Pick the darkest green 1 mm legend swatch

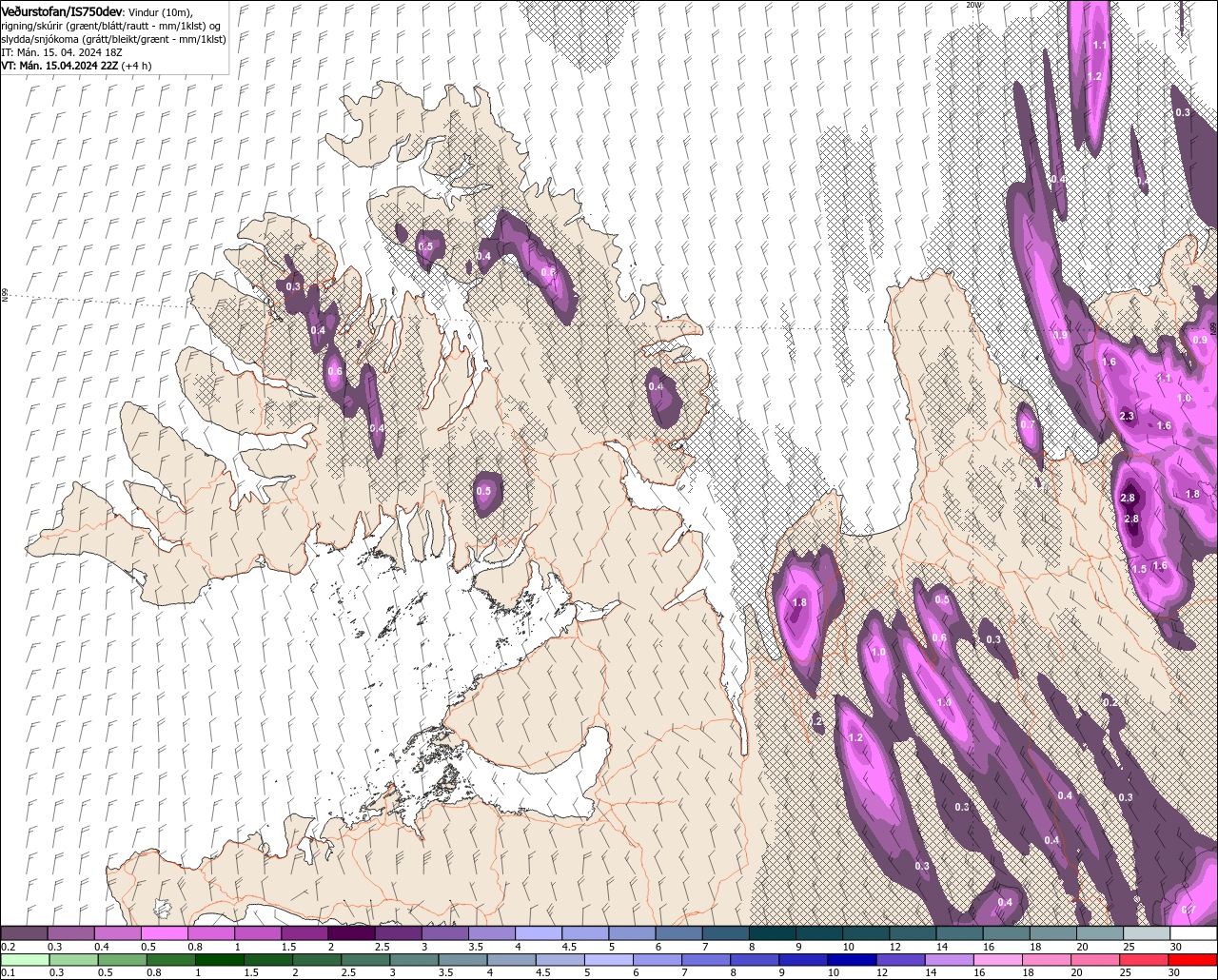(x=218, y=960)
